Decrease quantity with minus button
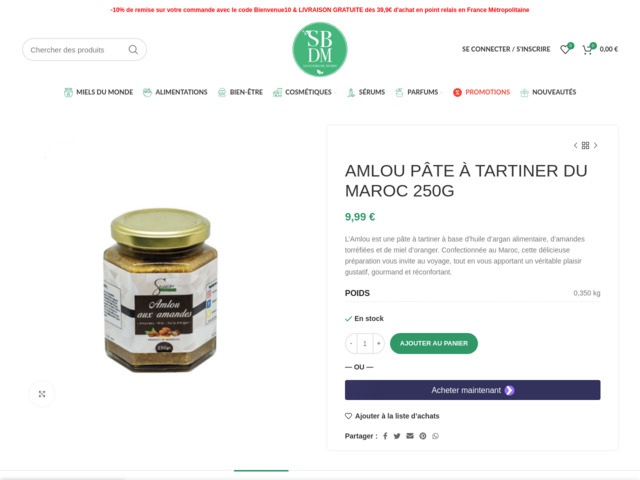 coord(351,343)
